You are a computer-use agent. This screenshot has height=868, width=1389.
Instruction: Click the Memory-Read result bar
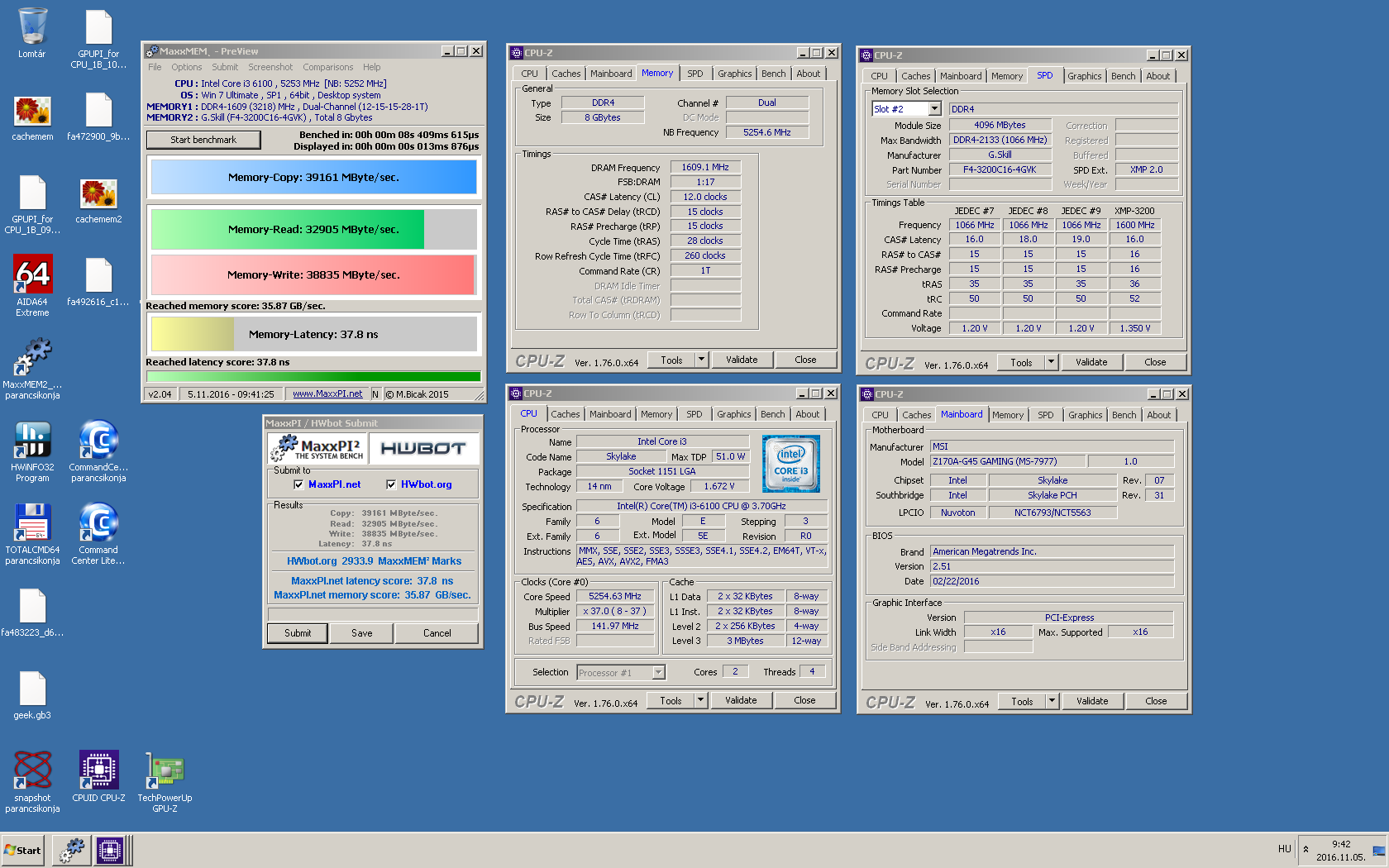click(x=313, y=229)
